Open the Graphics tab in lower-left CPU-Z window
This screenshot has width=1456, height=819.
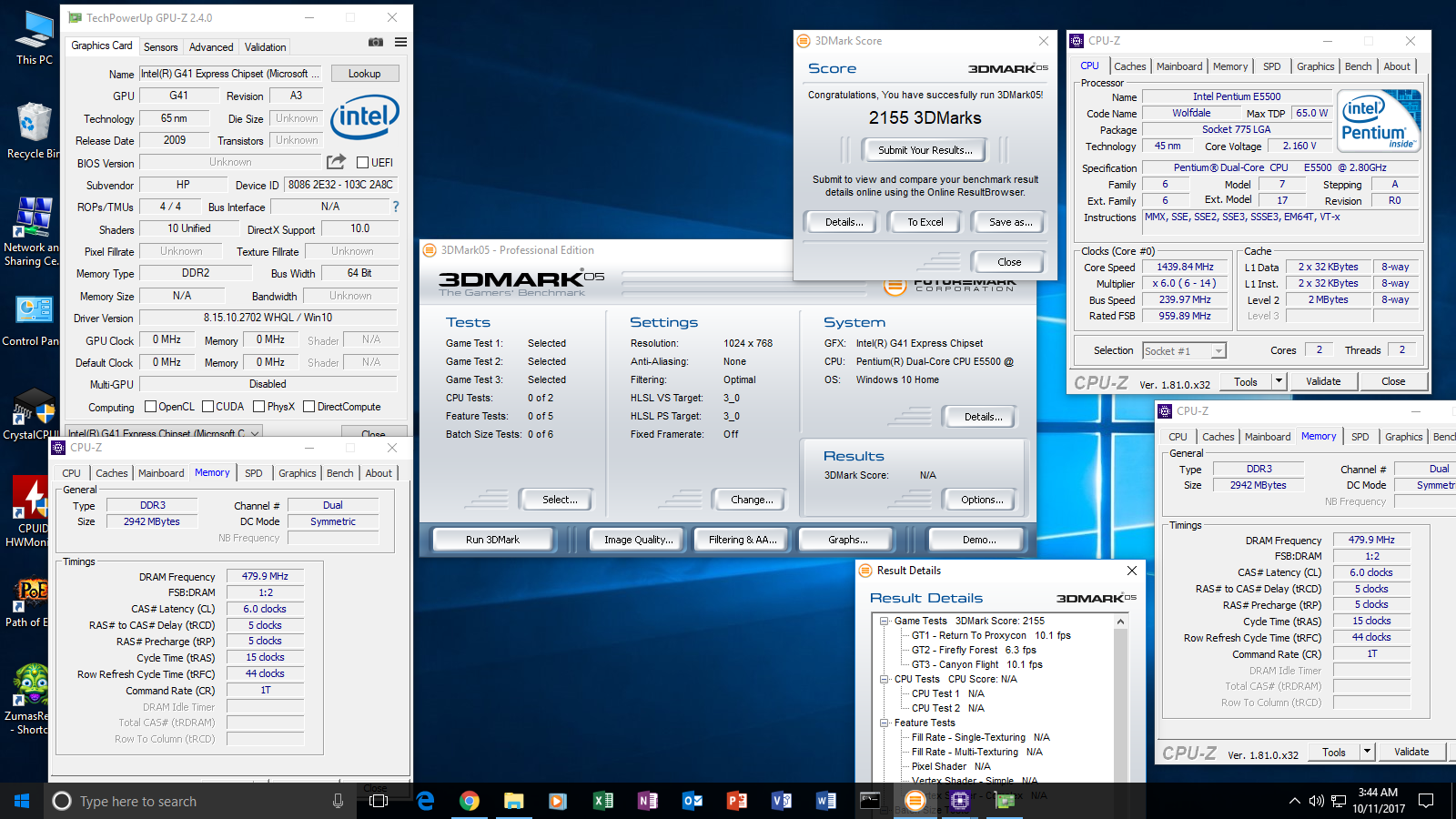coord(298,473)
